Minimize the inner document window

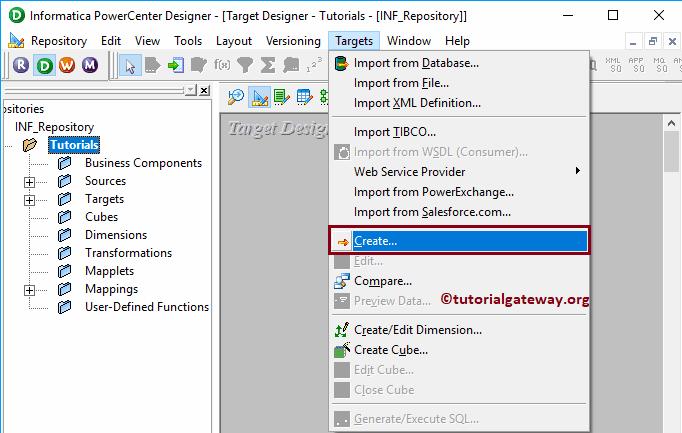point(633,41)
